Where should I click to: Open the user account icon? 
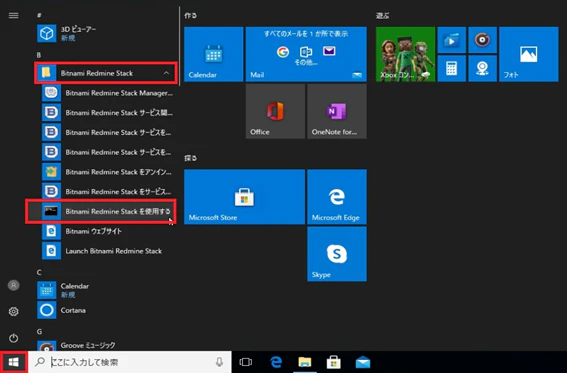click(x=13, y=285)
